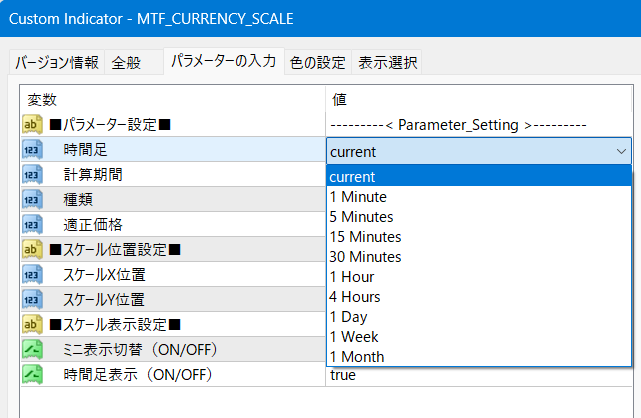This screenshot has width=641, height=418.
Task: Click the string icon beside ■スケール表示設定■
Action: pos(32,324)
